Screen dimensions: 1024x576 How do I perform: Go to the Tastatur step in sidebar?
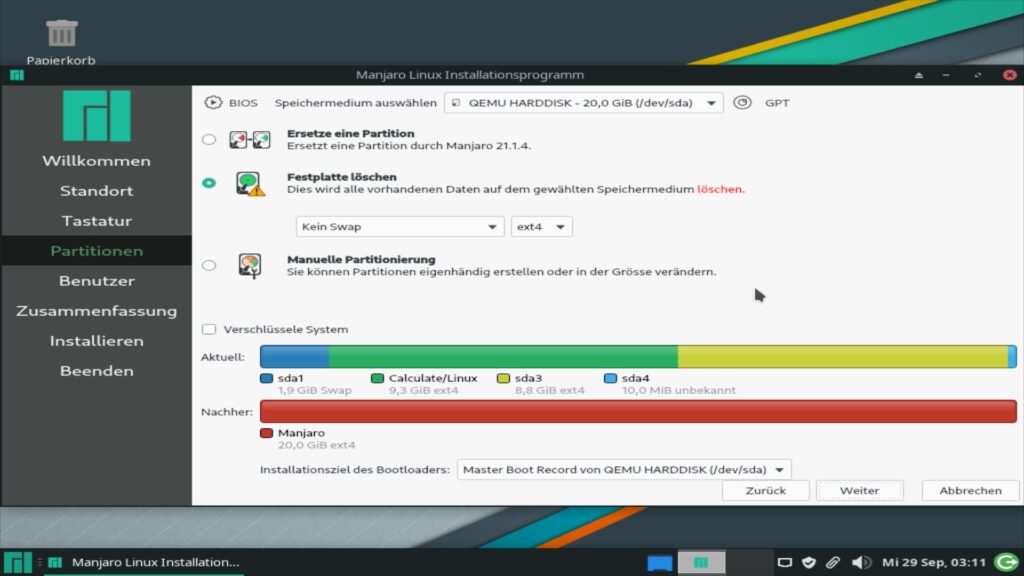97,221
